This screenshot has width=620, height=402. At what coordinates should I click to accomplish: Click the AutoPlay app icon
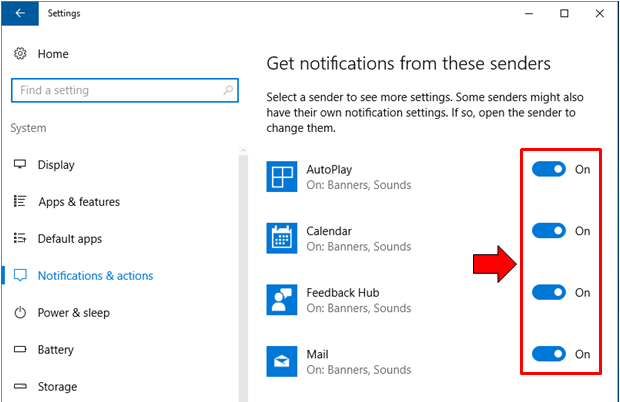click(283, 176)
